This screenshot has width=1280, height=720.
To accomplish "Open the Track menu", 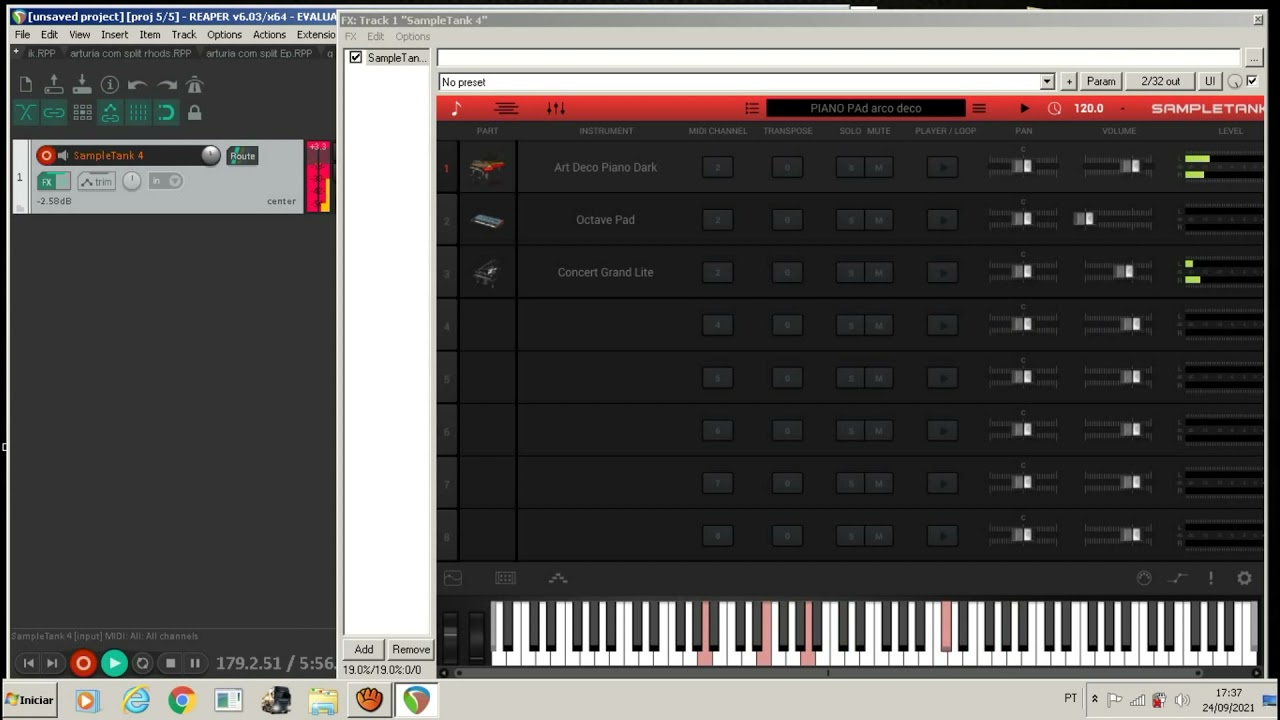I will pyautogui.click(x=184, y=34).
